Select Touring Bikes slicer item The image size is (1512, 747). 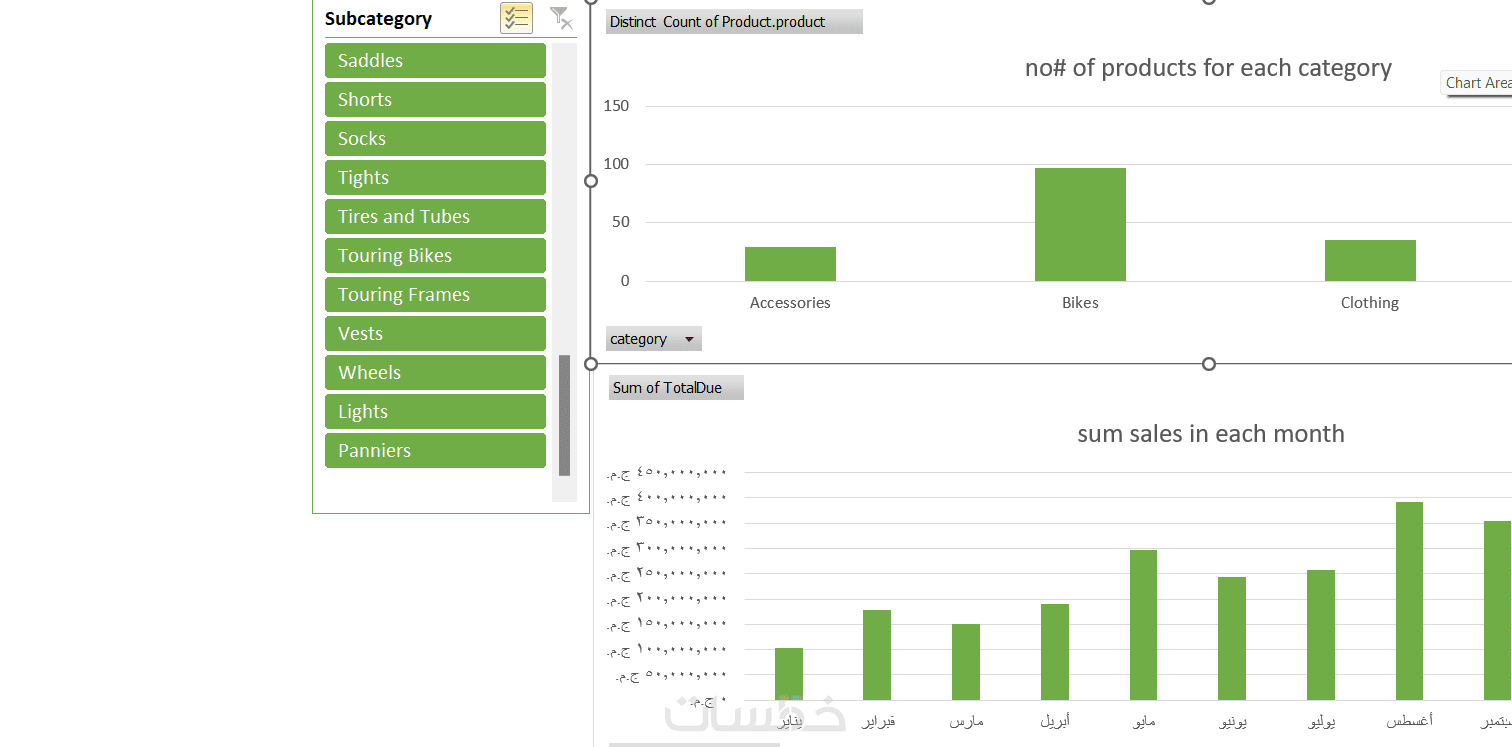435,256
